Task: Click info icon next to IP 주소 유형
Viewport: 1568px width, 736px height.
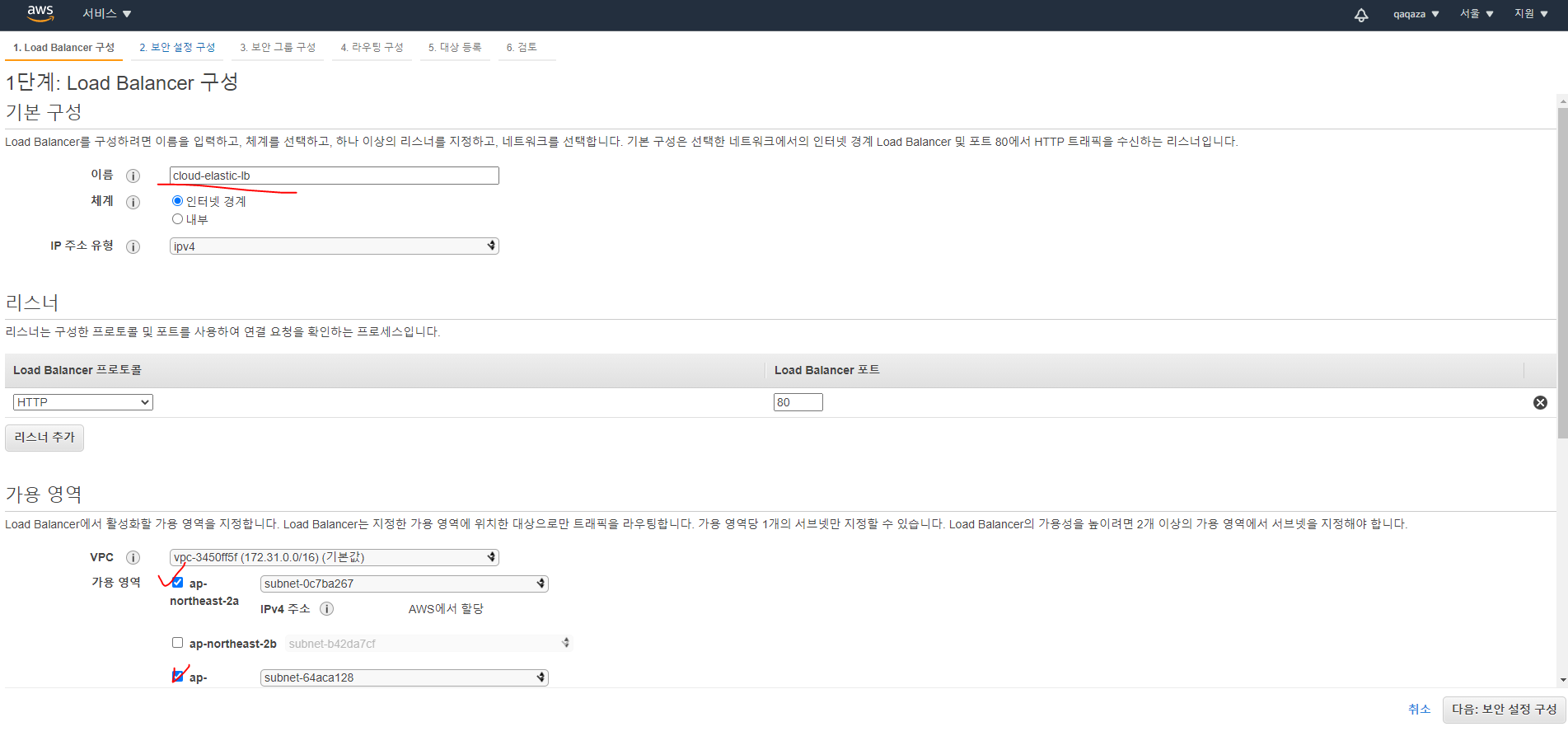Action: point(133,246)
